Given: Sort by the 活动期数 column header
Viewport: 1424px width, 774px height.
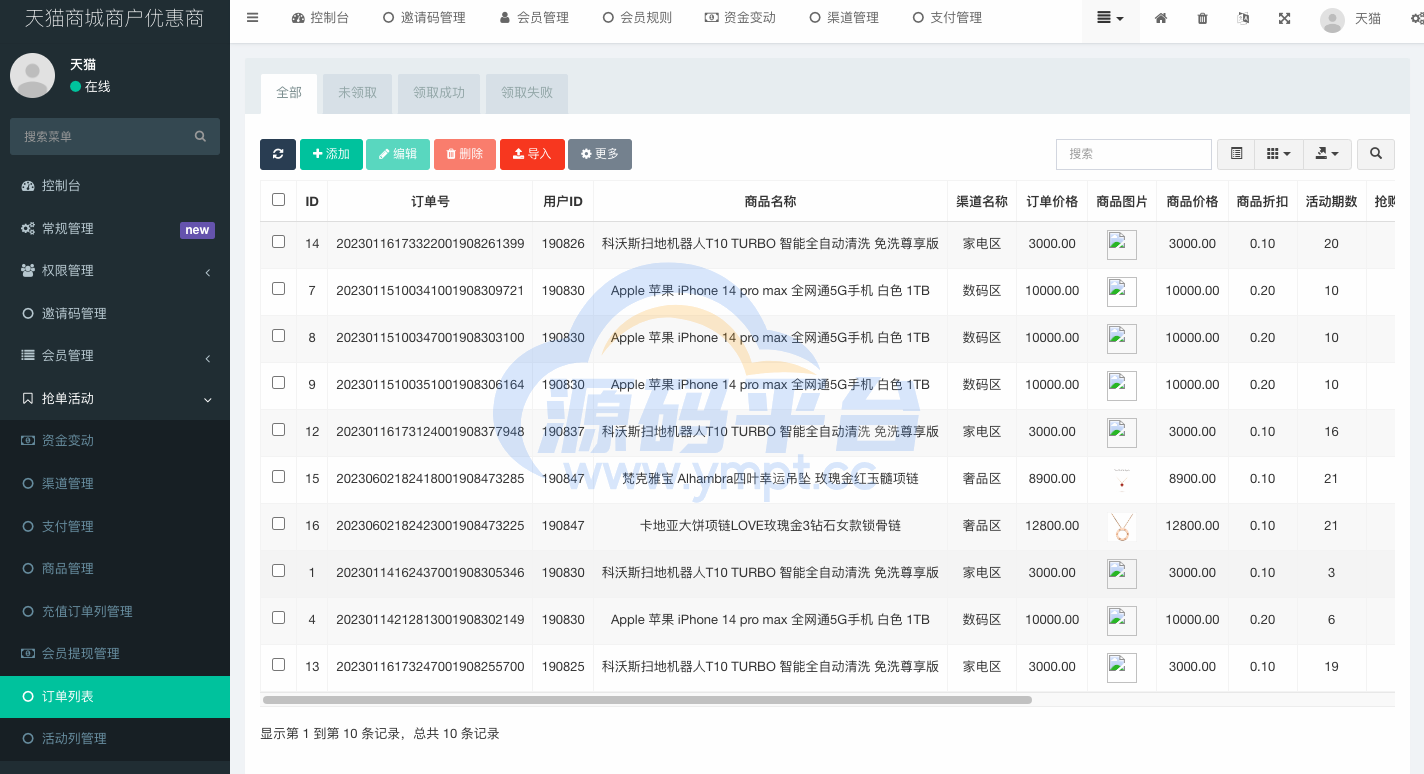Looking at the screenshot, I should point(1331,201).
